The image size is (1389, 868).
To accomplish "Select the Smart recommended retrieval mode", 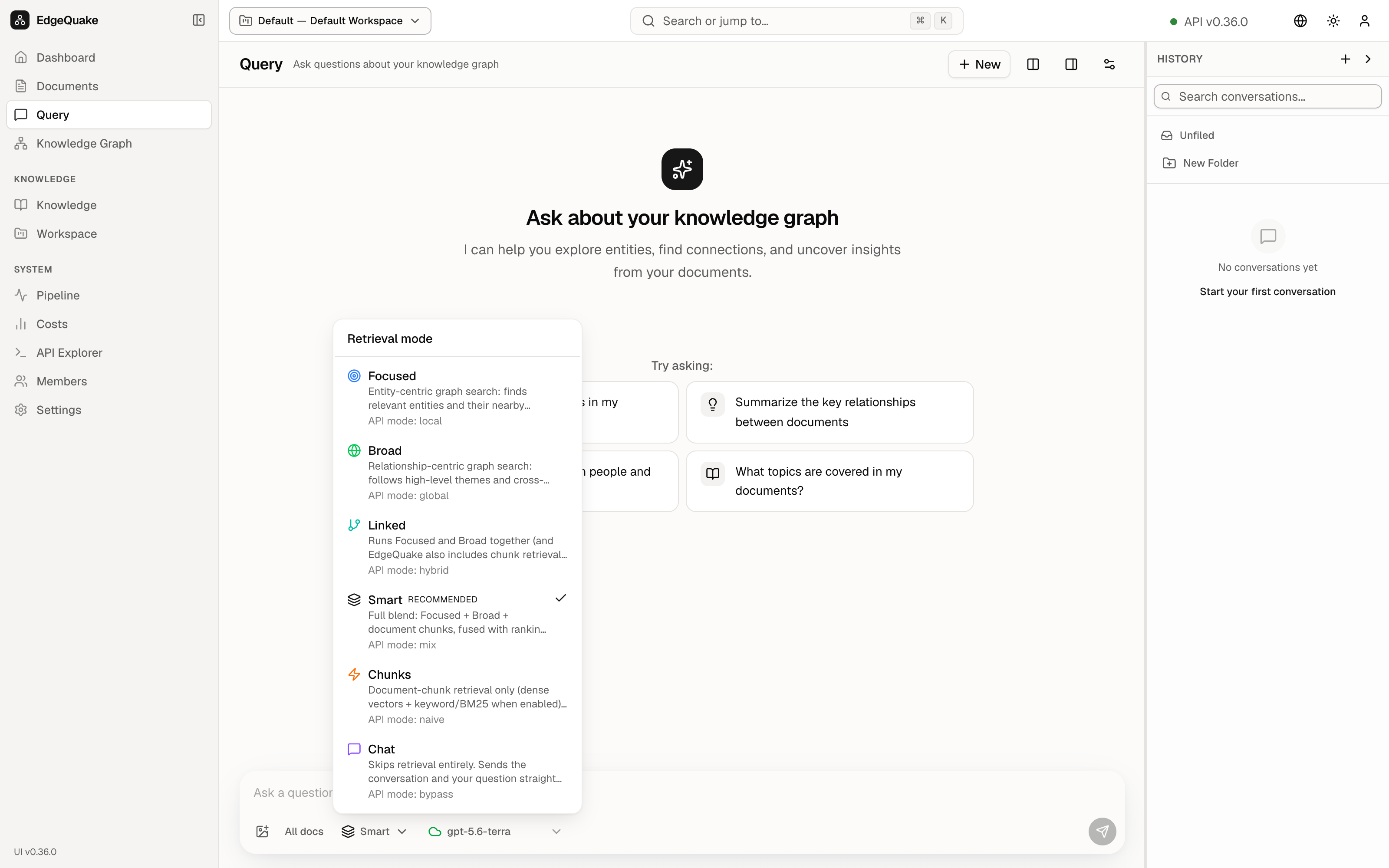I will click(457, 621).
